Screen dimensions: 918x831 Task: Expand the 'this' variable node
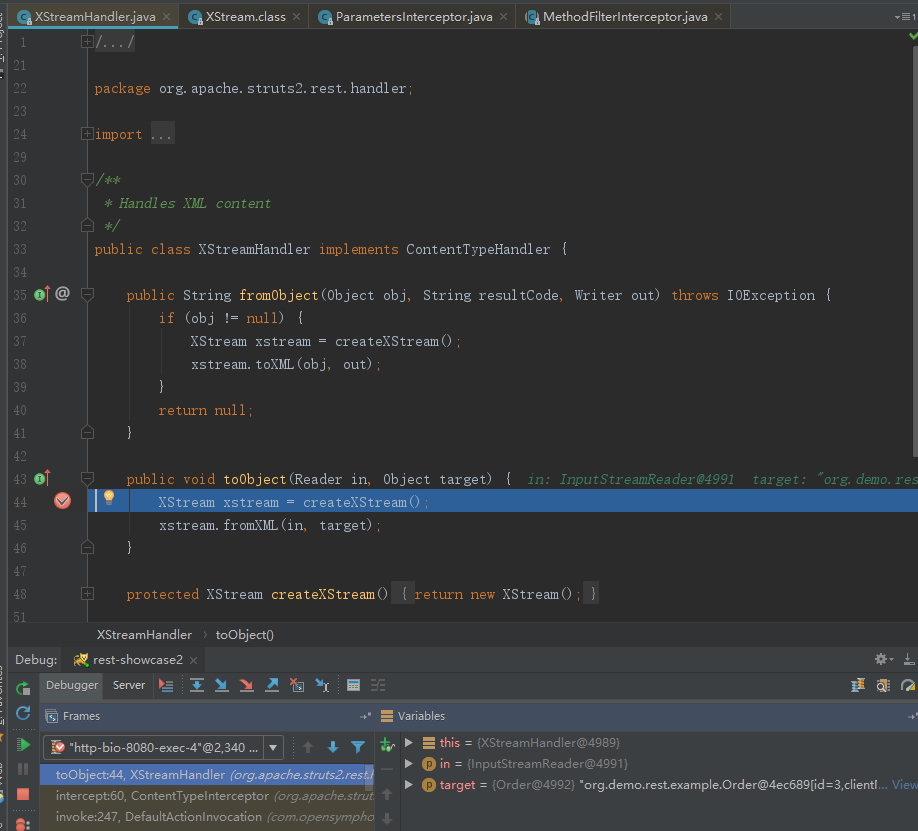(x=408, y=742)
